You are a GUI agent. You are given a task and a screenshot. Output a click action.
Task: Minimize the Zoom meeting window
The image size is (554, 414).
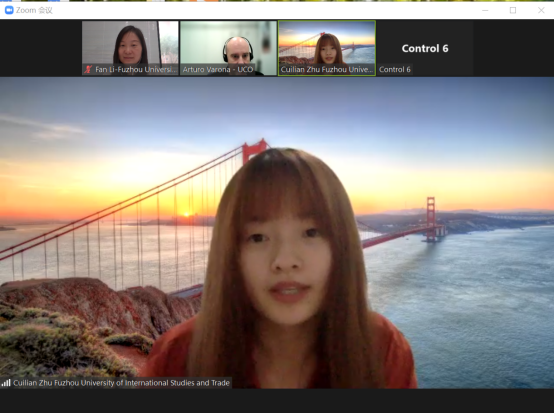coord(485,10)
